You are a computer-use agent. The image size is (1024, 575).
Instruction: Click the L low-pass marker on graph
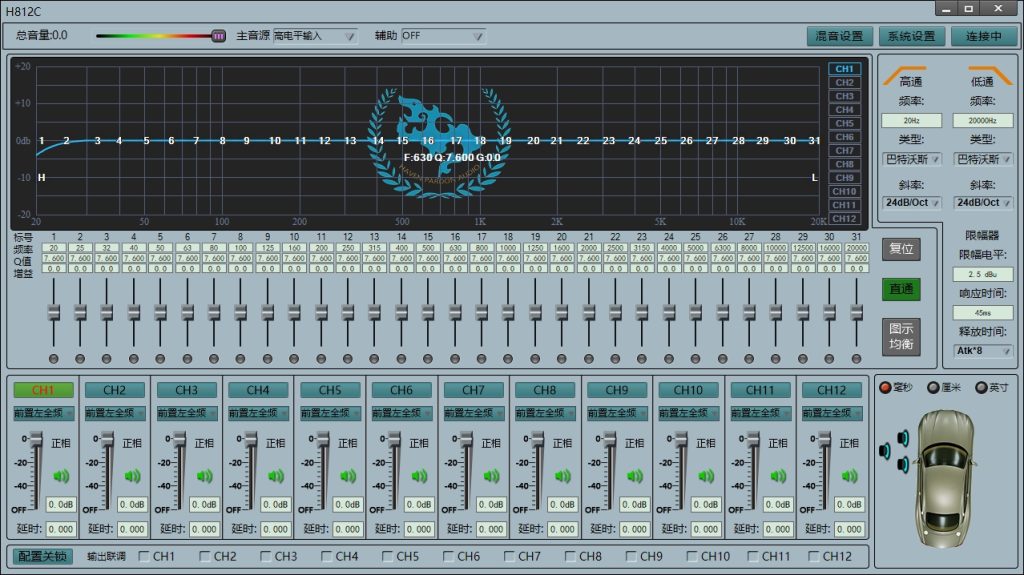814,177
